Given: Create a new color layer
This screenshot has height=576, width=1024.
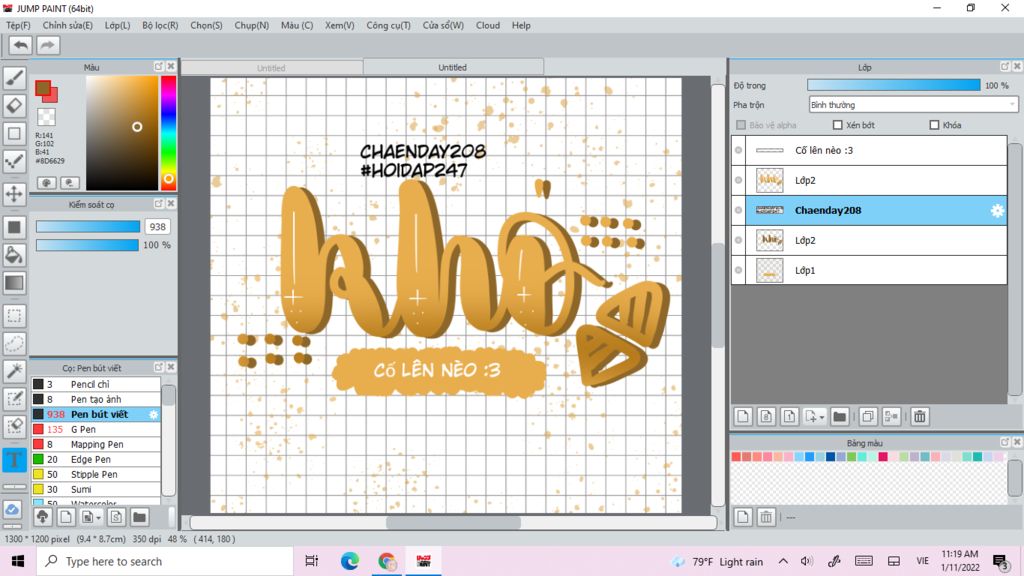Looking at the screenshot, I should 743,417.
